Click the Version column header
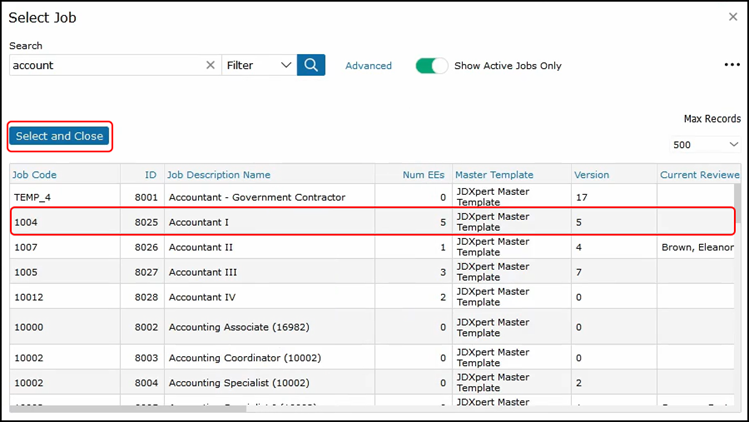Screen dimensions: 749x422 coord(591,175)
